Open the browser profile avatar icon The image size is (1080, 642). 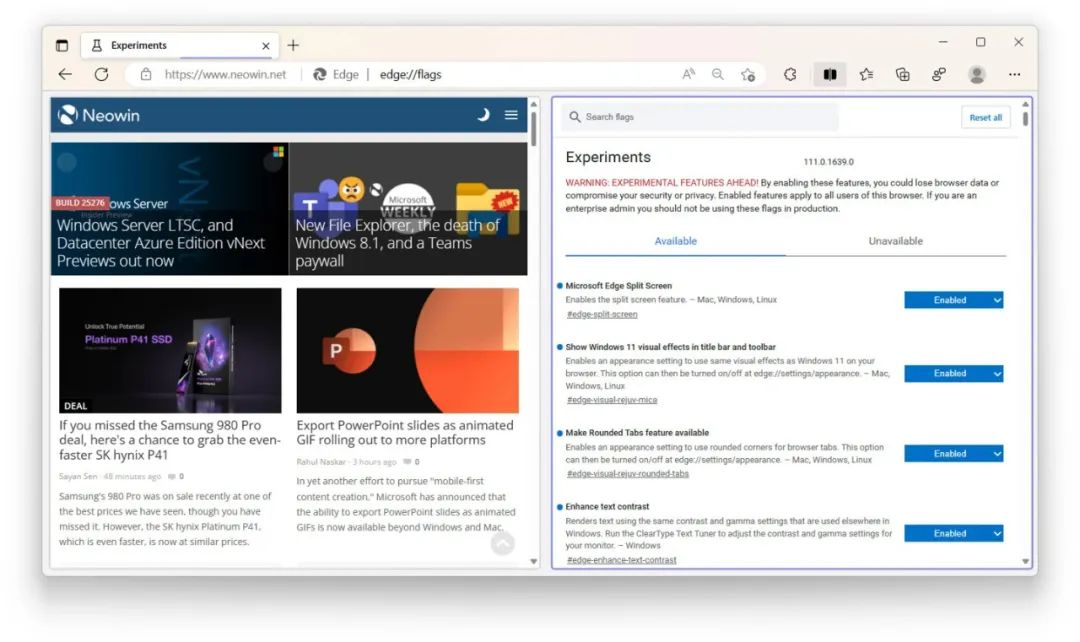[976, 74]
